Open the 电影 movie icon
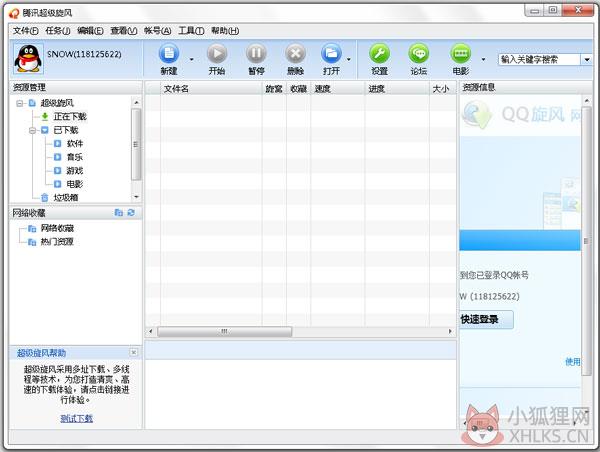 tap(461, 54)
